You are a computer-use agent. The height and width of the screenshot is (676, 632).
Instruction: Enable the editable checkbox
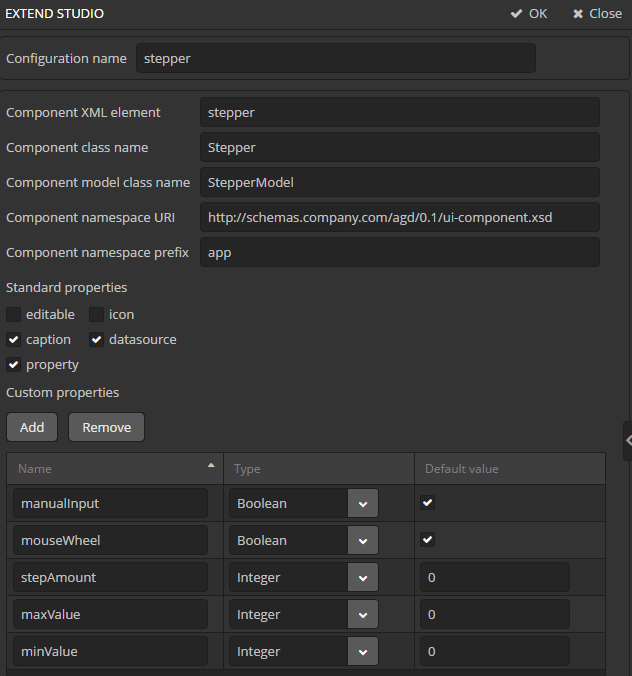[14, 315]
